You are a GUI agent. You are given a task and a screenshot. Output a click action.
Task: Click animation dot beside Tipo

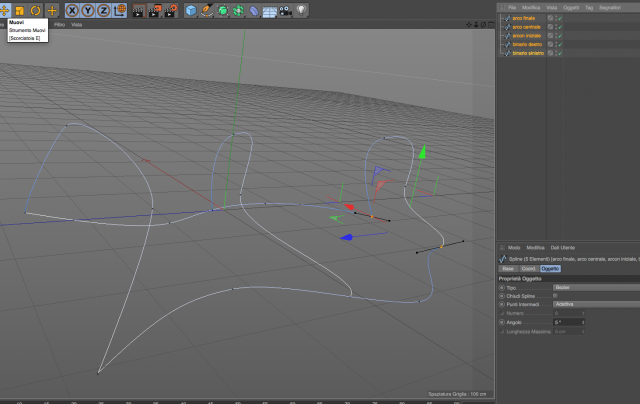pos(502,288)
